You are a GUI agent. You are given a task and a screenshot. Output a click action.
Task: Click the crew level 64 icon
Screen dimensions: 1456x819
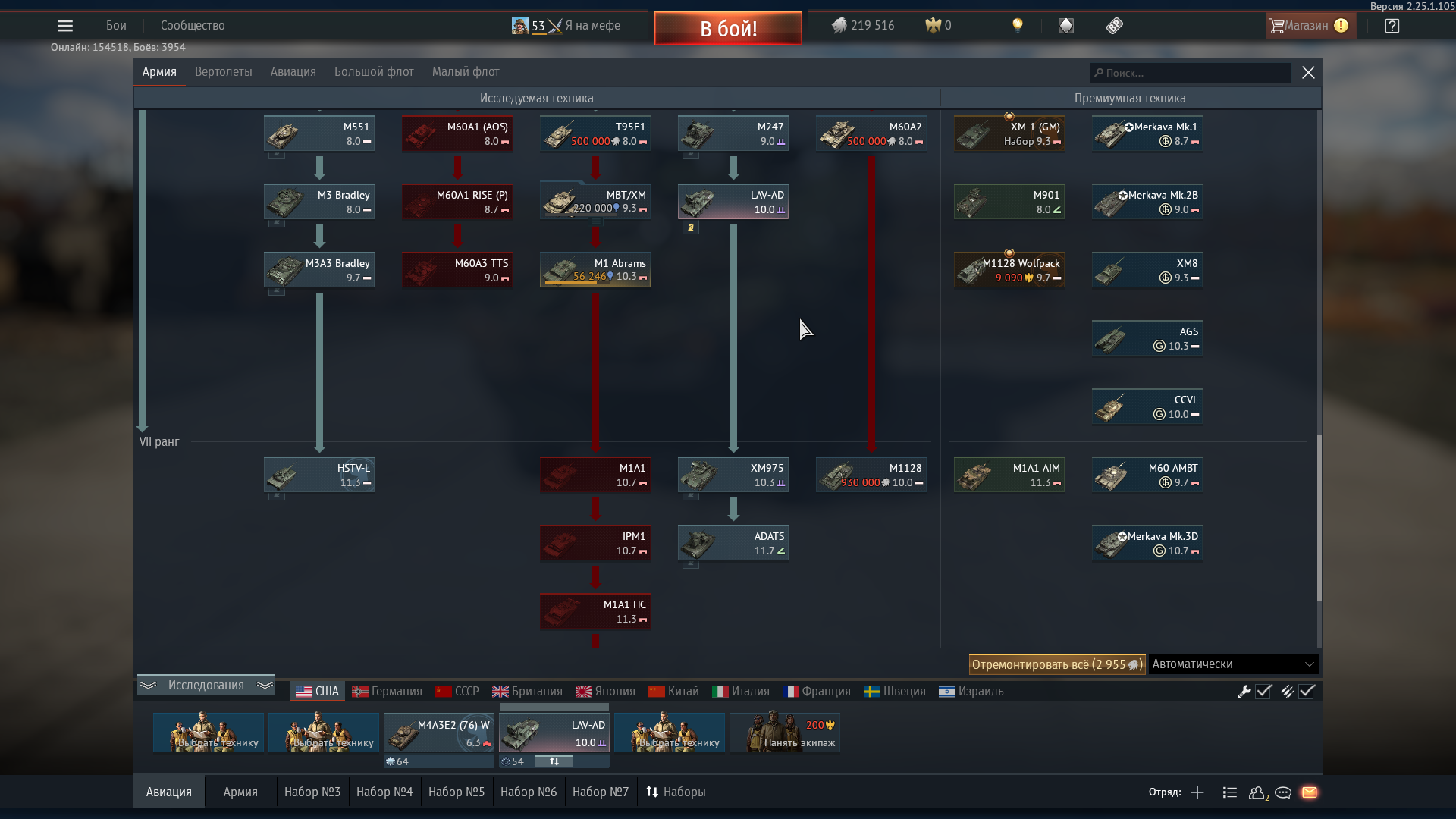(391, 761)
